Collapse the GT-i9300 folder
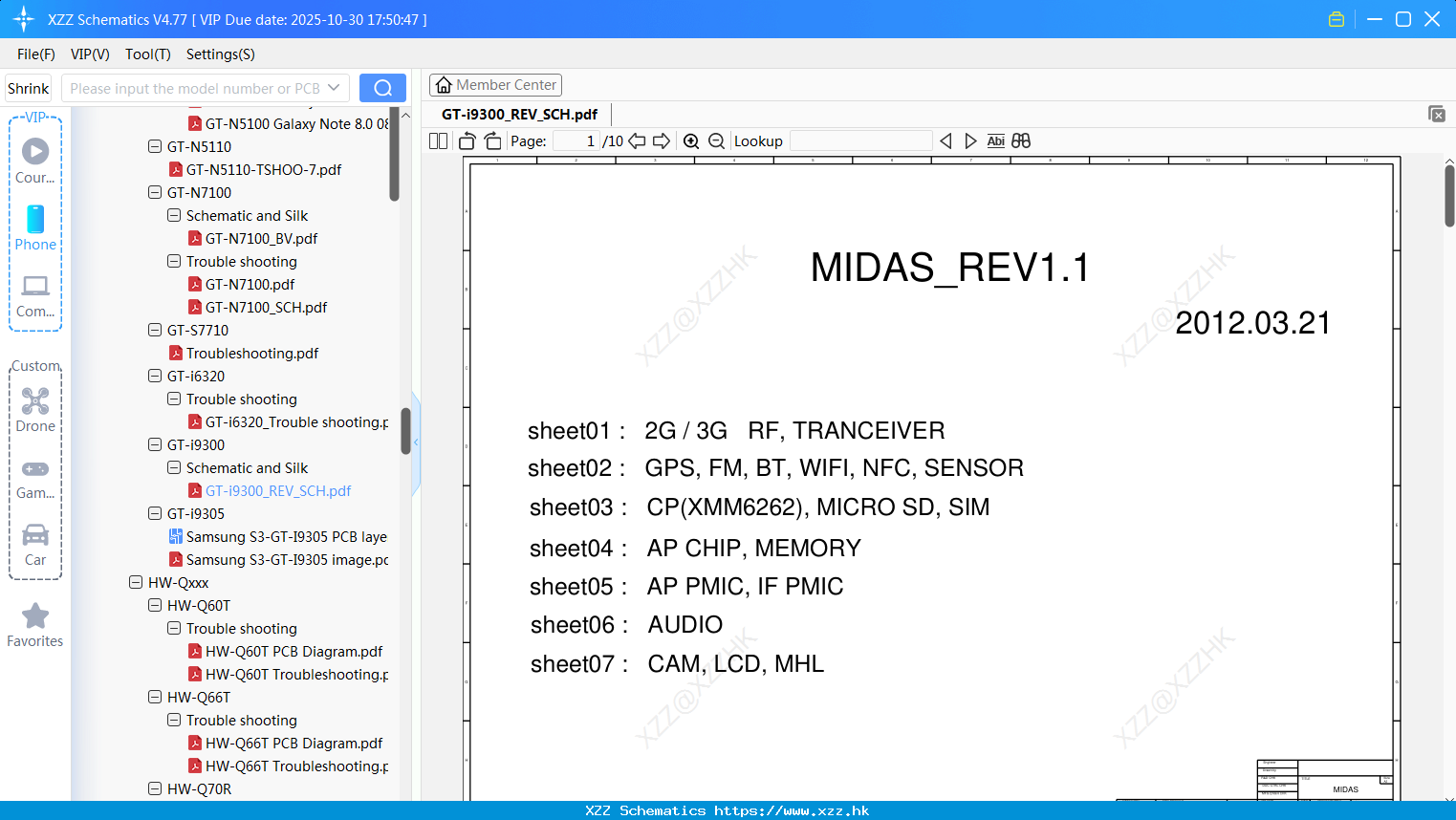 155,444
